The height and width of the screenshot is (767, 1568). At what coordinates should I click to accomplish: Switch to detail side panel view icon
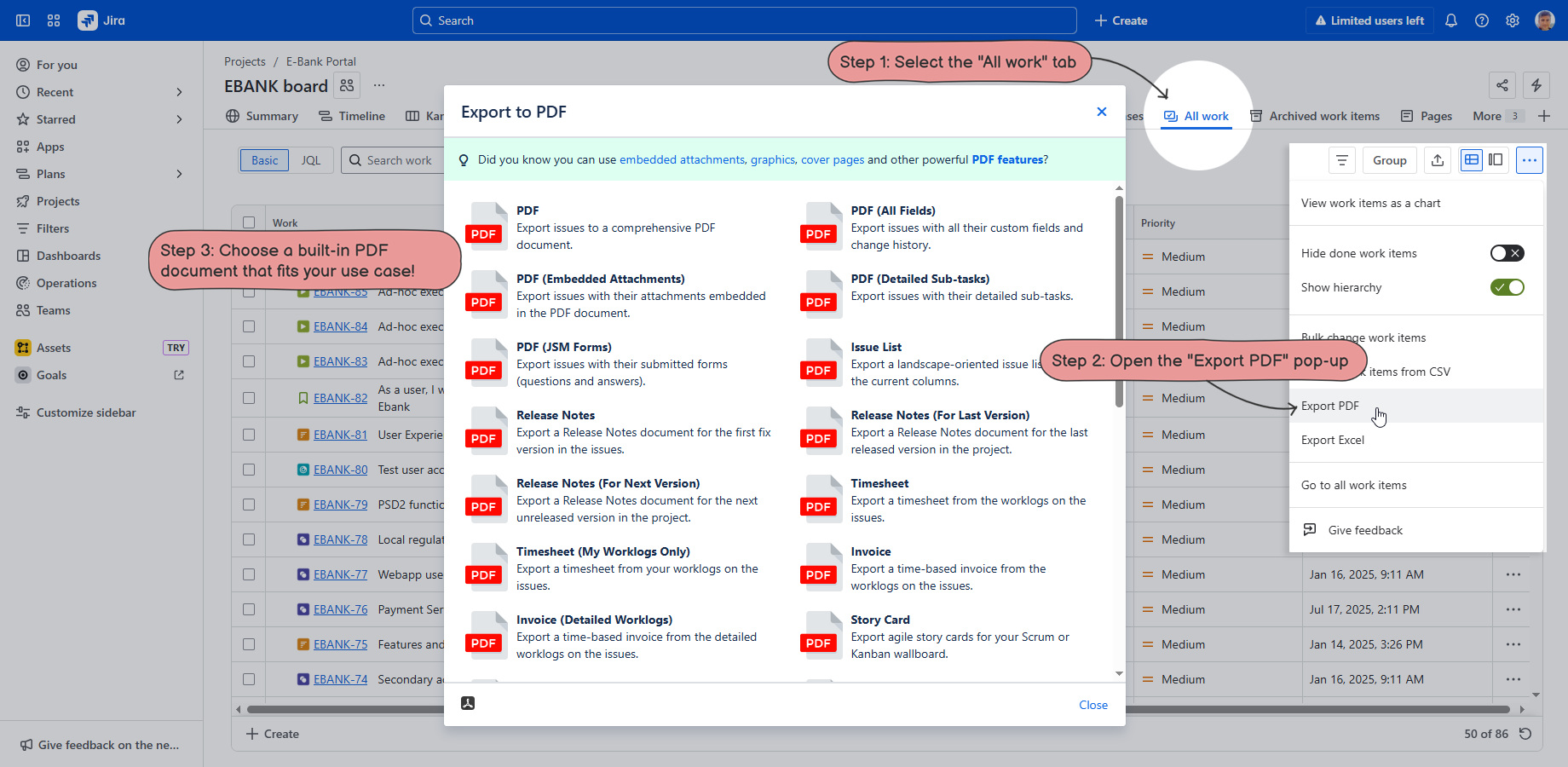[1496, 160]
